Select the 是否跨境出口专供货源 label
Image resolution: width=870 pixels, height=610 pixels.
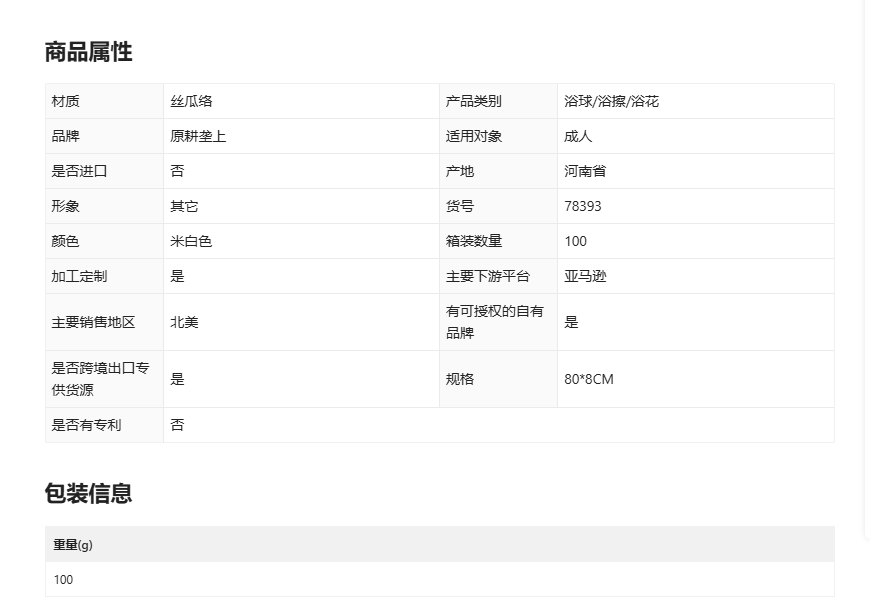click(100, 379)
